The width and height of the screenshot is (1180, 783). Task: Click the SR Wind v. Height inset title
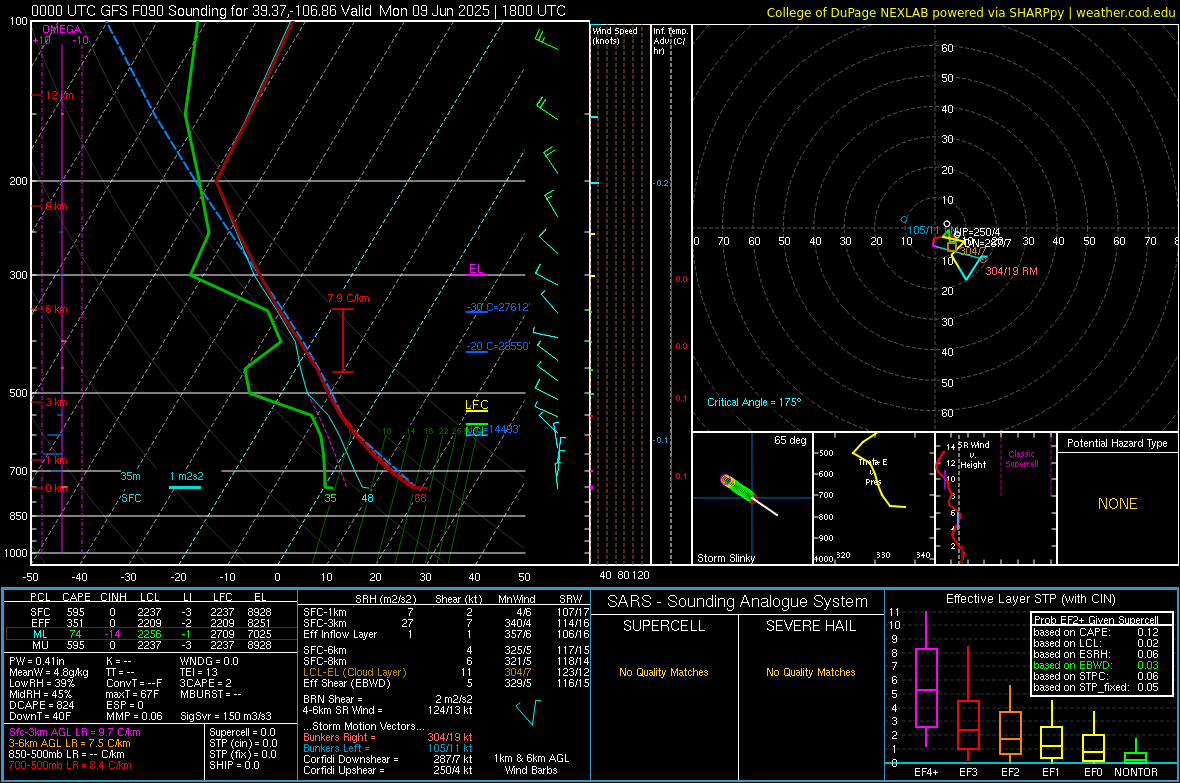tap(973, 455)
